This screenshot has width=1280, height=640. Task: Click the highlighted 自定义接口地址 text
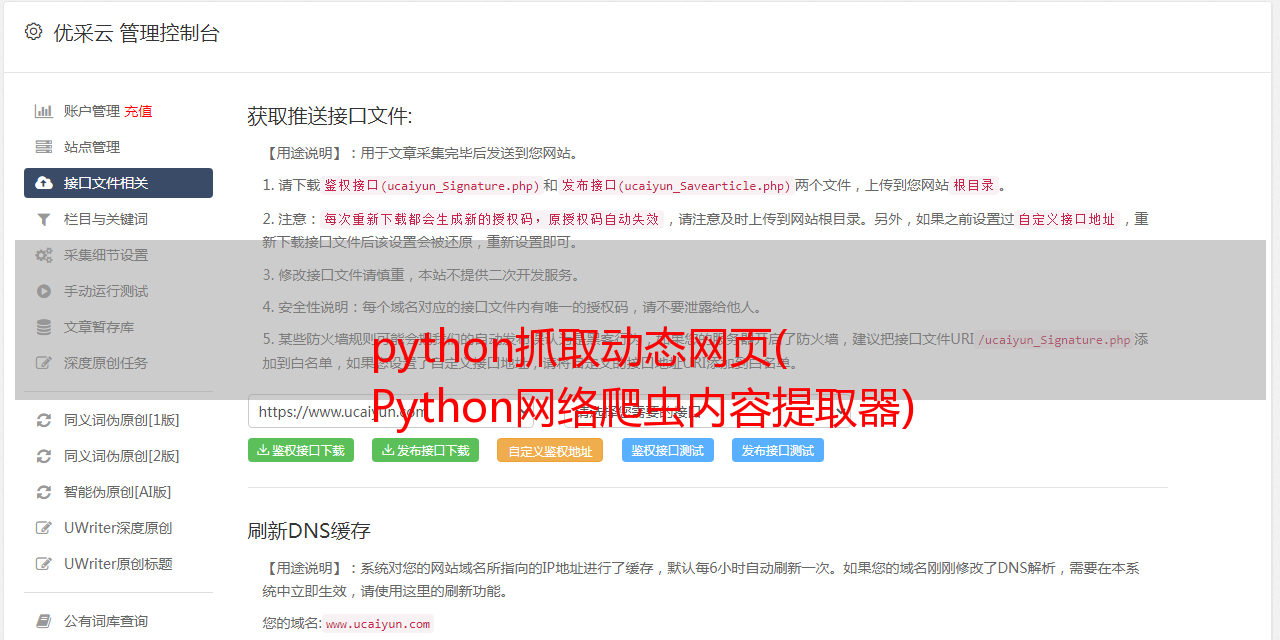(x=1067, y=219)
